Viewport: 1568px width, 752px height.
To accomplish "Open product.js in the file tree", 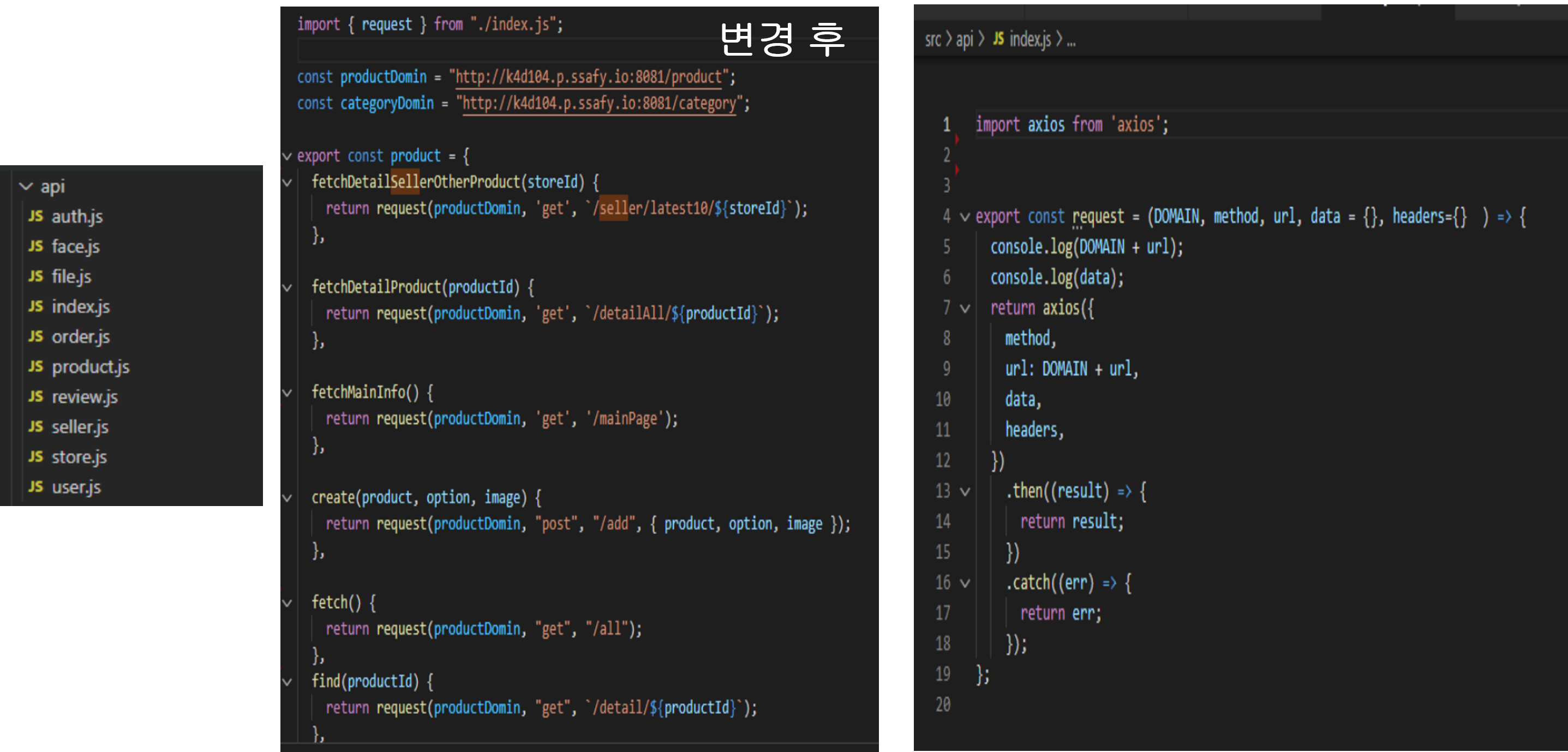I will click(x=90, y=366).
